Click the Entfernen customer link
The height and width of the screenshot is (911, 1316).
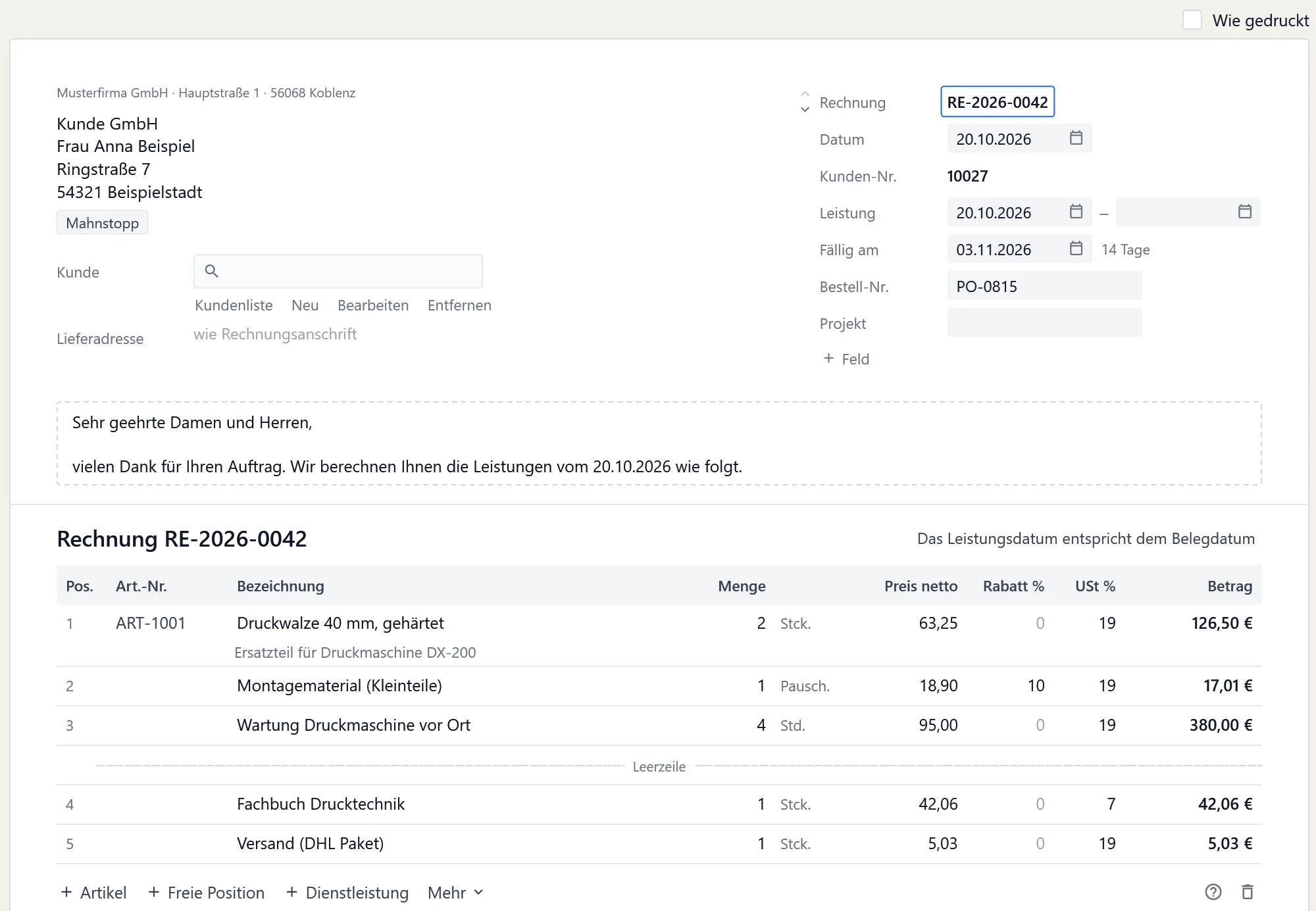pos(459,305)
